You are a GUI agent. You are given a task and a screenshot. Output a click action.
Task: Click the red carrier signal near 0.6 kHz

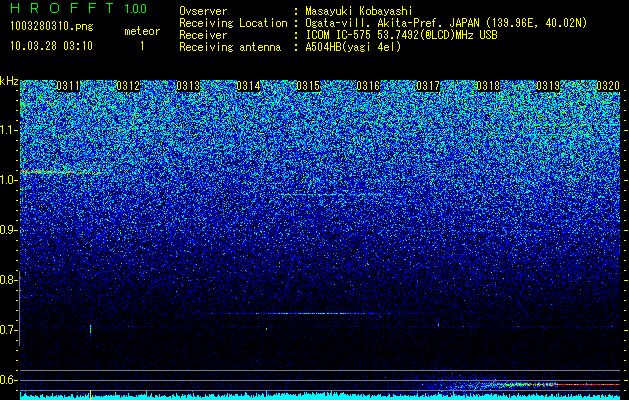pyautogui.click(x=558, y=384)
